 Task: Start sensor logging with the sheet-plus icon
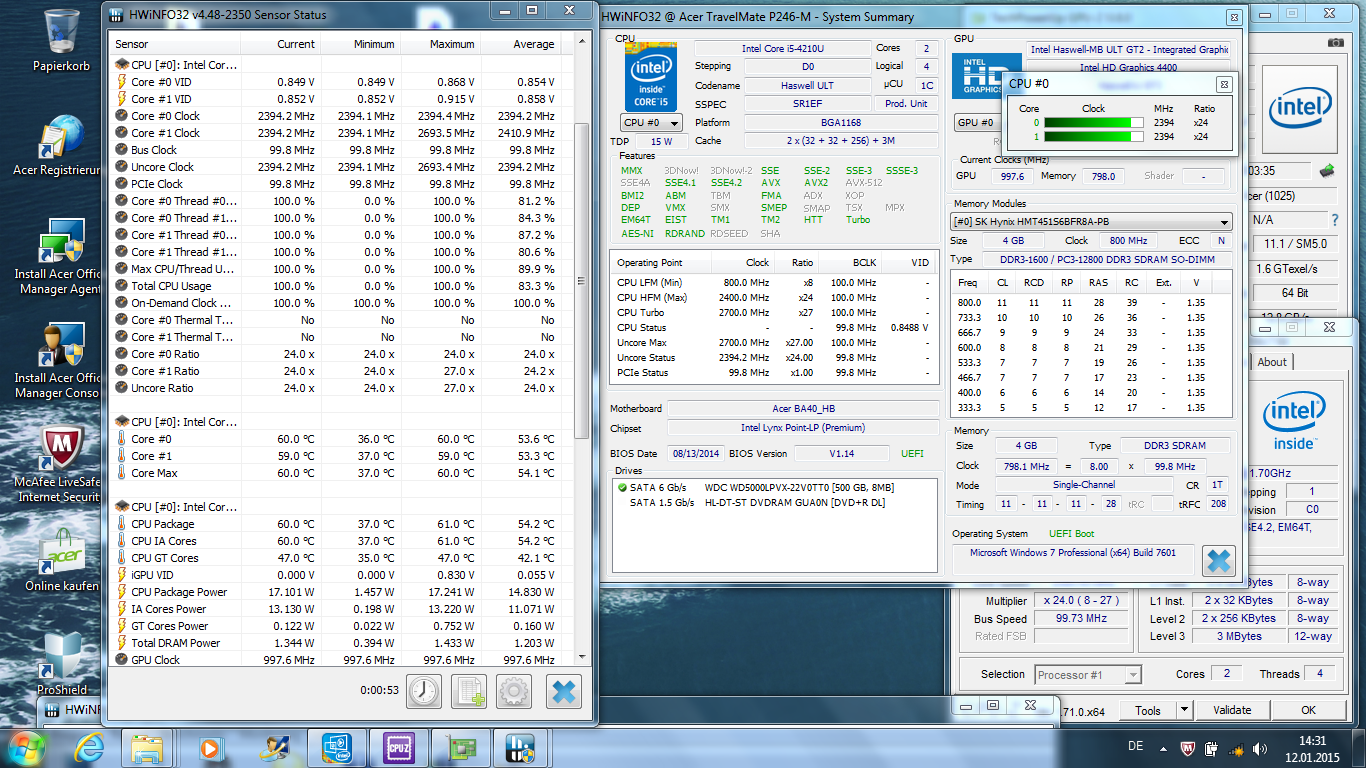pyautogui.click(x=469, y=691)
